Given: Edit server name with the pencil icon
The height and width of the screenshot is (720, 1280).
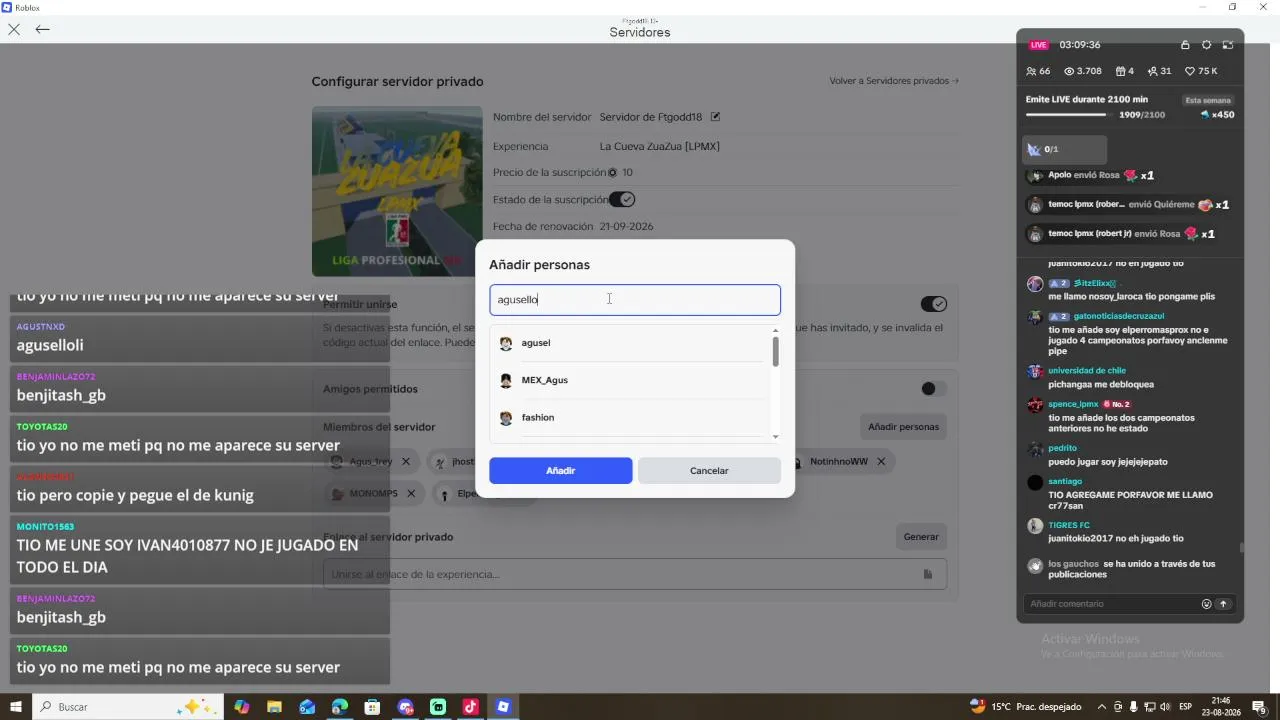Looking at the screenshot, I should click(x=715, y=117).
